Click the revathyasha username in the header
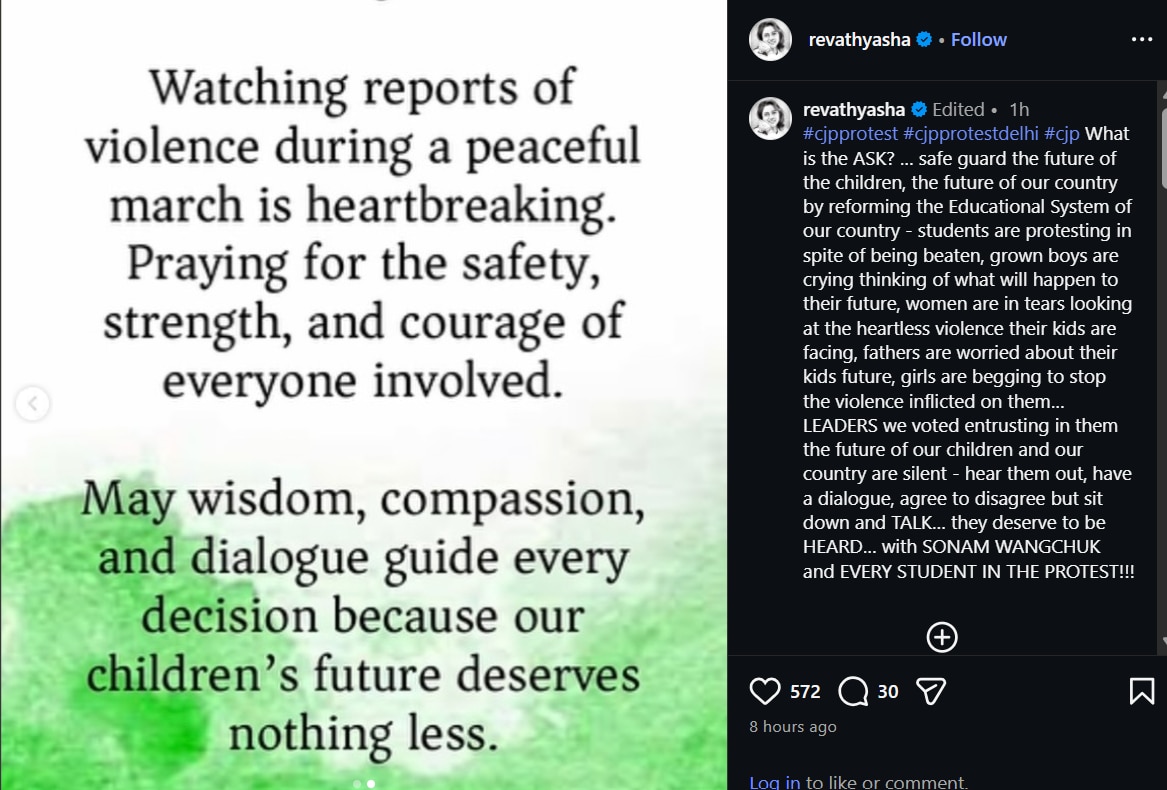This screenshot has width=1167, height=790. pyautogui.click(x=860, y=39)
